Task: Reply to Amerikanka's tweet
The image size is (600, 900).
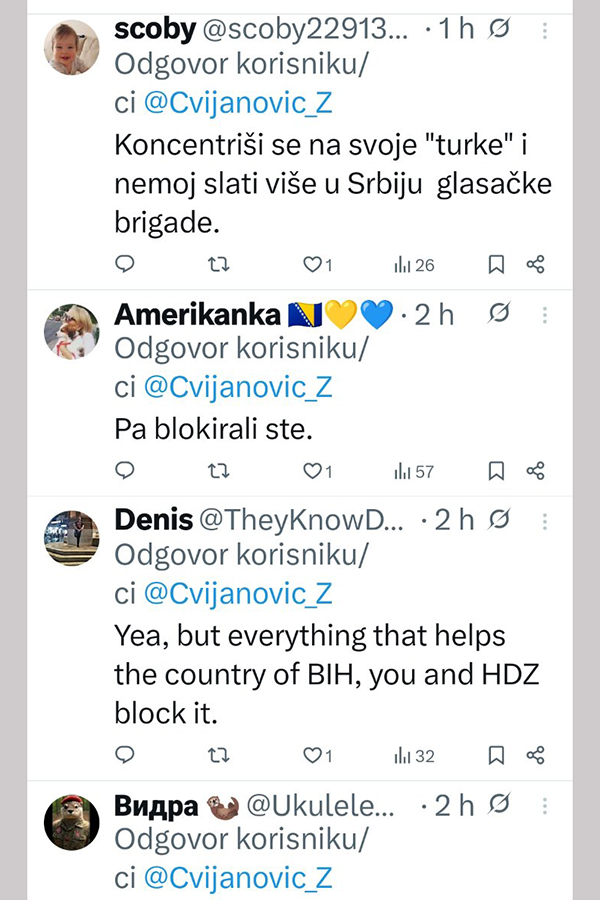Action: pos(125,470)
